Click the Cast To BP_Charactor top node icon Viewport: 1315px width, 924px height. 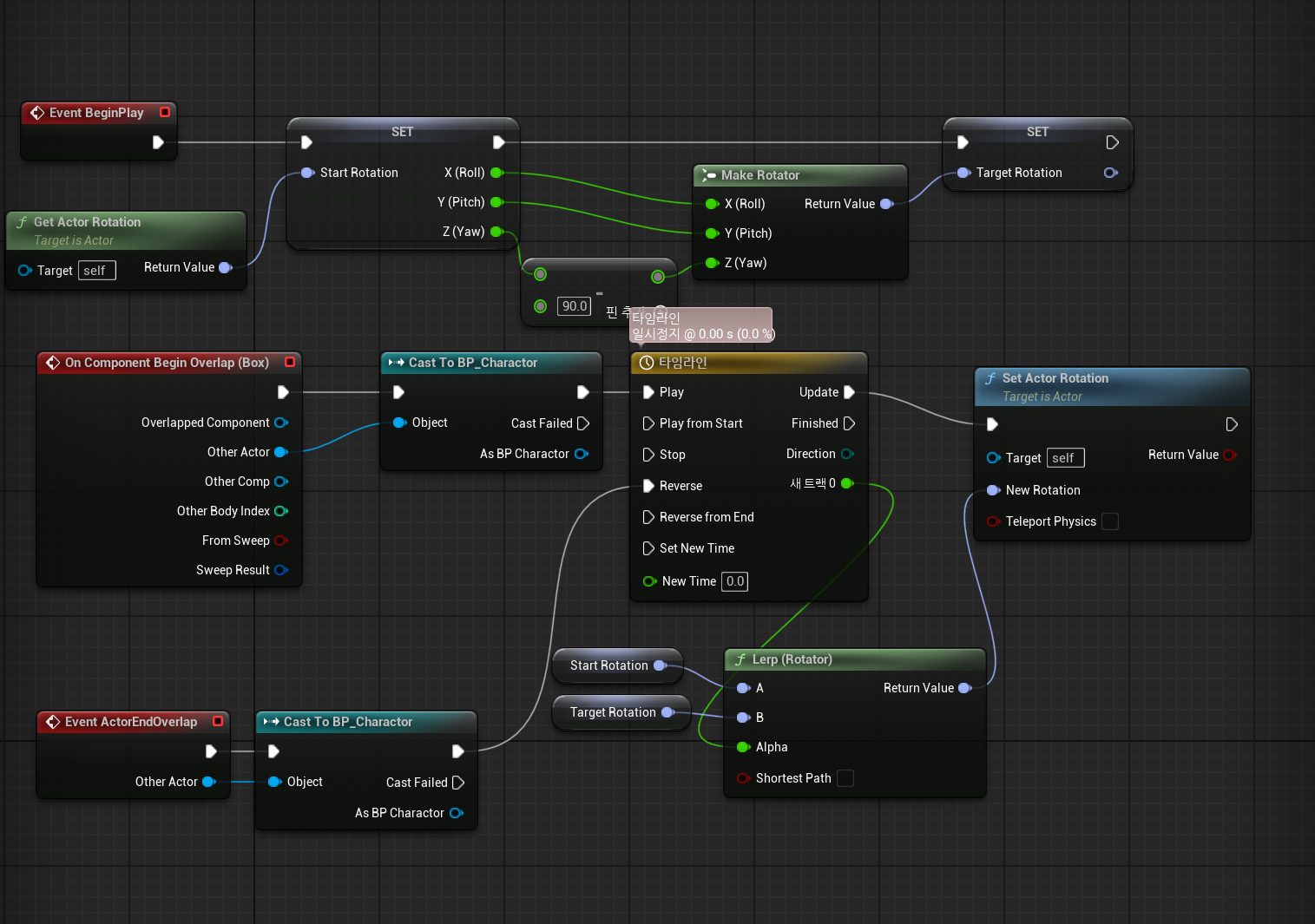pos(397,363)
